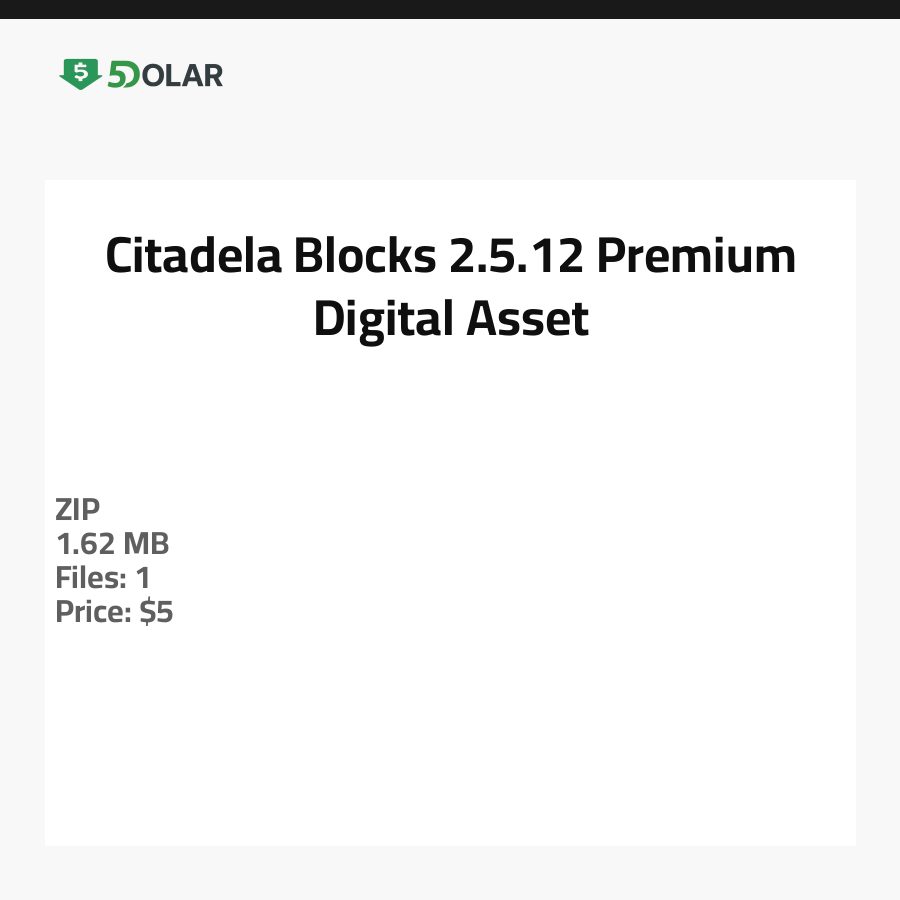Image resolution: width=900 pixels, height=900 pixels.
Task: Click the empty white card area below Price
Action: coord(450,740)
